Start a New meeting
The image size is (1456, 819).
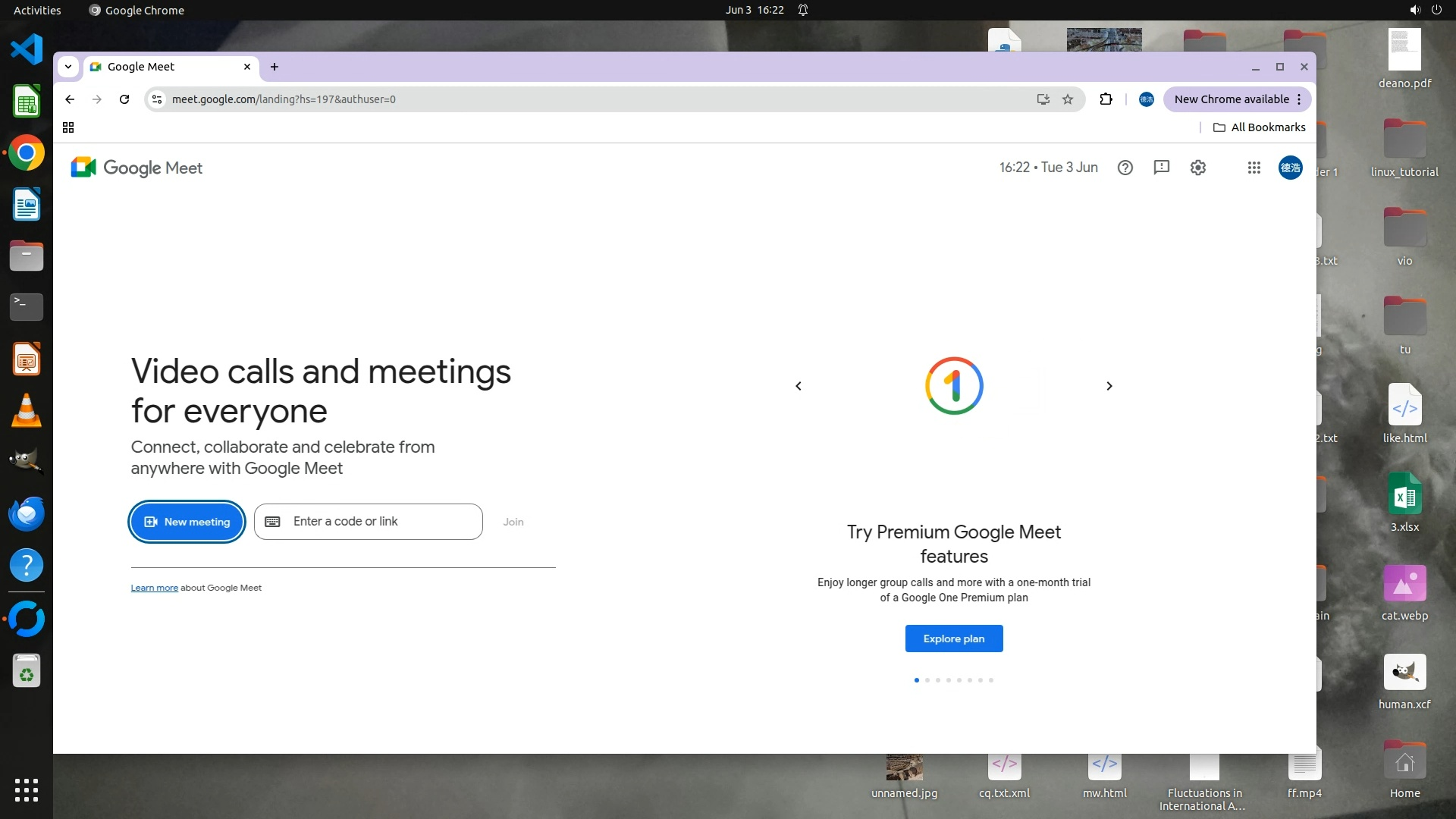click(187, 522)
